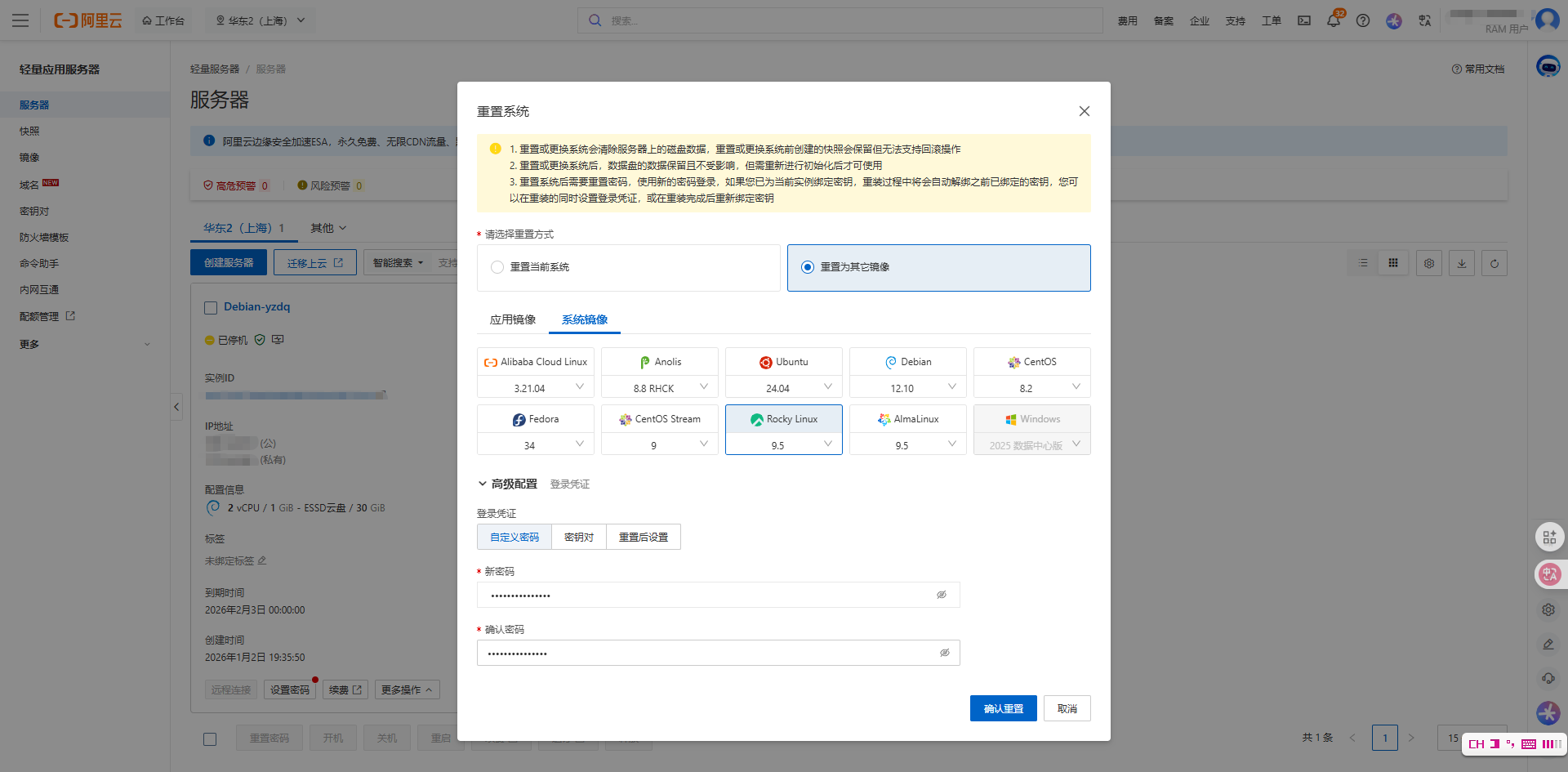Collapse the left sidebar panel
Viewport: 1568px width, 772px height.
pos(176,407)
